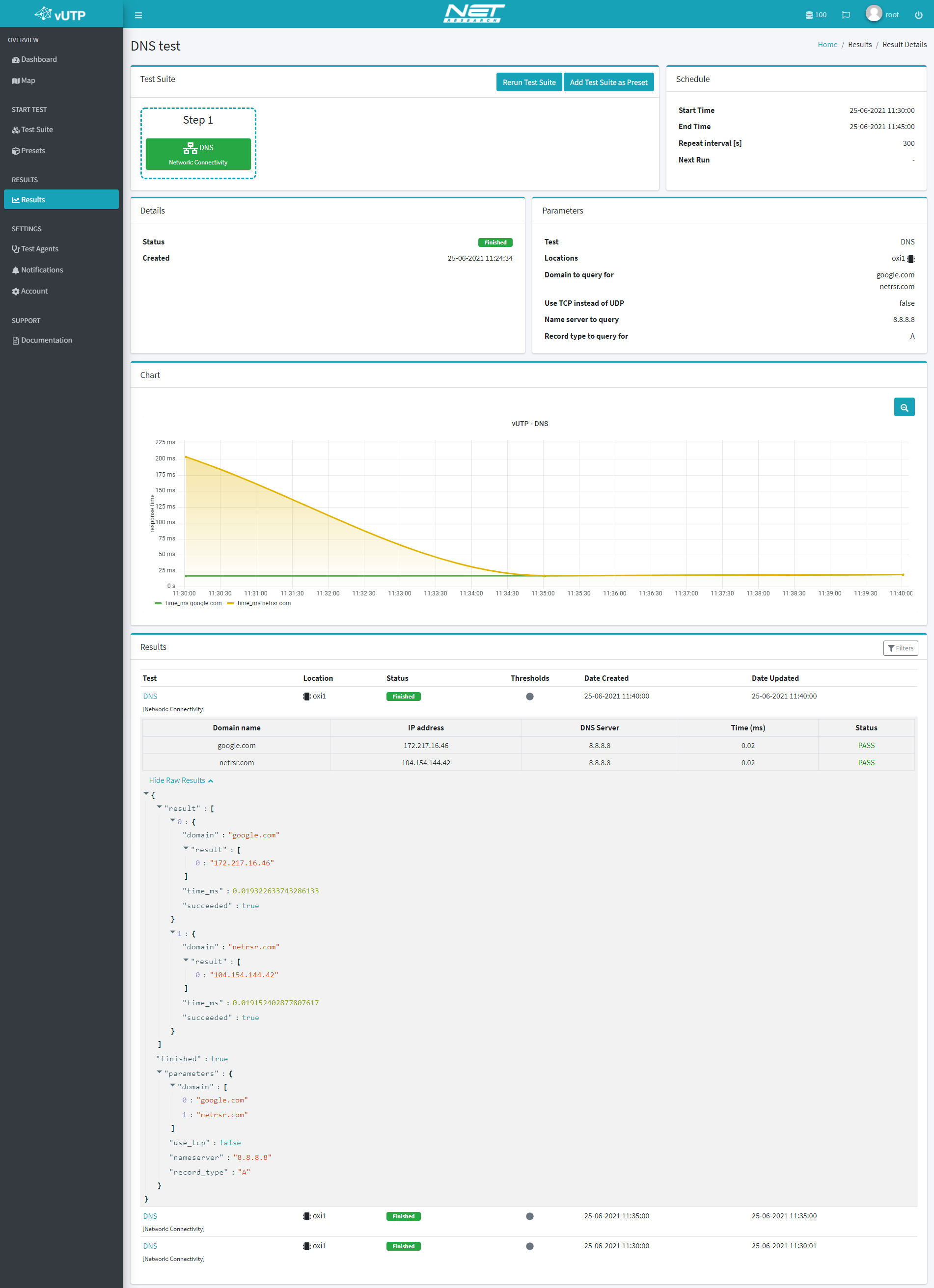Click thresholds dot for 11:35:00 result

(529, 1216)
